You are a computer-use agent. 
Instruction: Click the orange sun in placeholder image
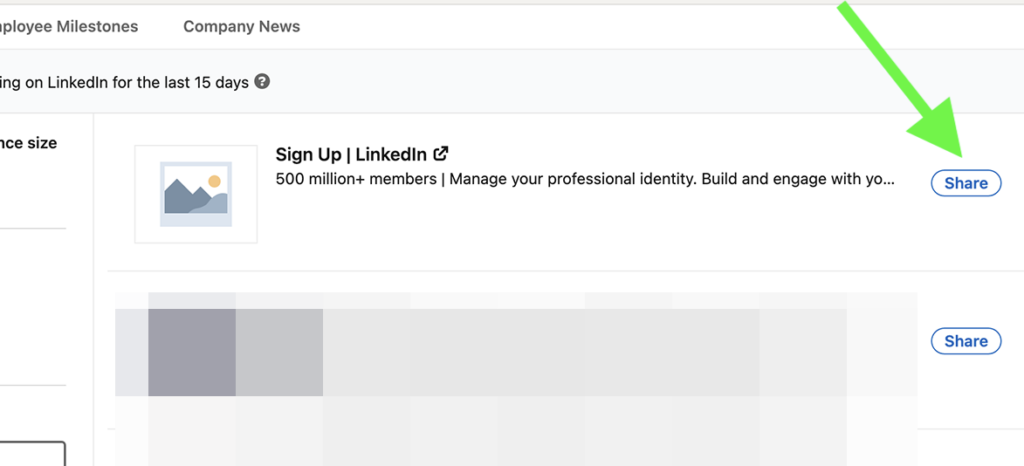(214, 181)
